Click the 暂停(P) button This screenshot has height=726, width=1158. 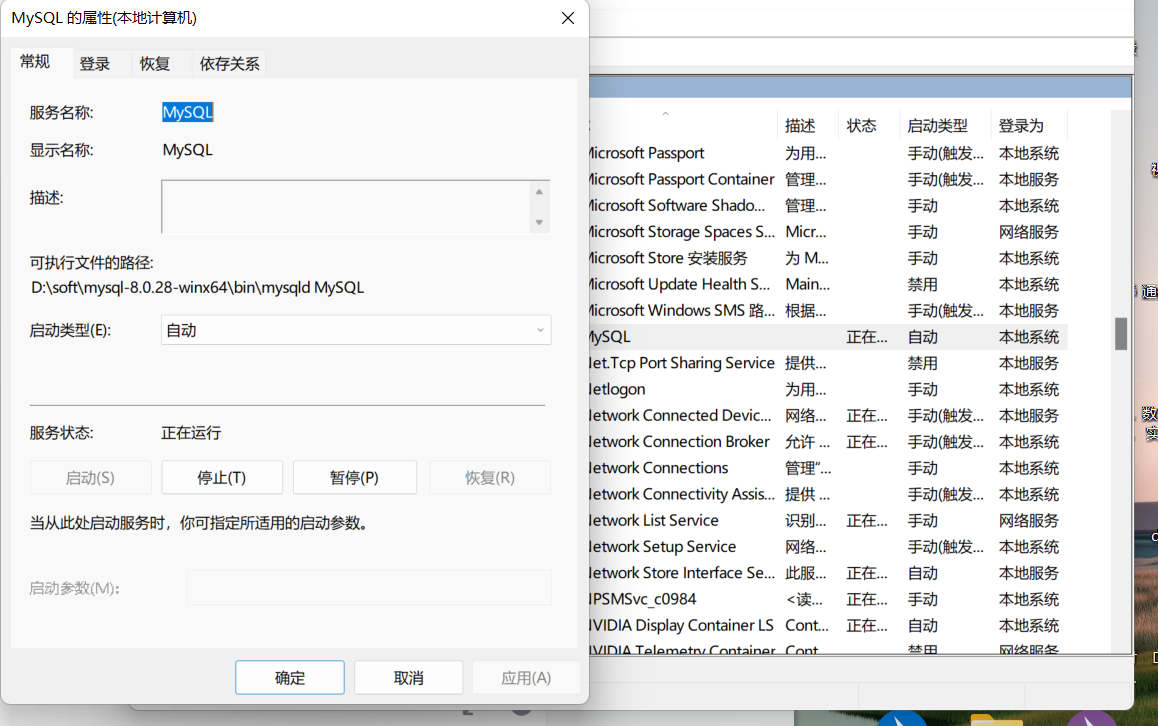point(354,478)
